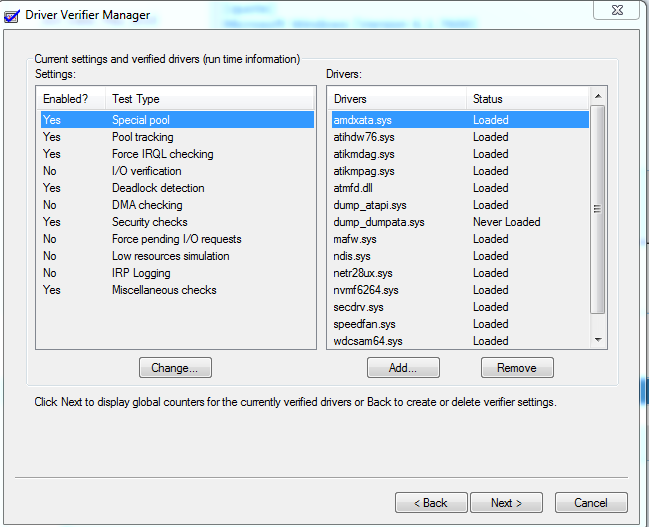This screenshot has height=527, width=649.
Task: Select the netr28ux.sys driver
Action: [x=460, y=273]
